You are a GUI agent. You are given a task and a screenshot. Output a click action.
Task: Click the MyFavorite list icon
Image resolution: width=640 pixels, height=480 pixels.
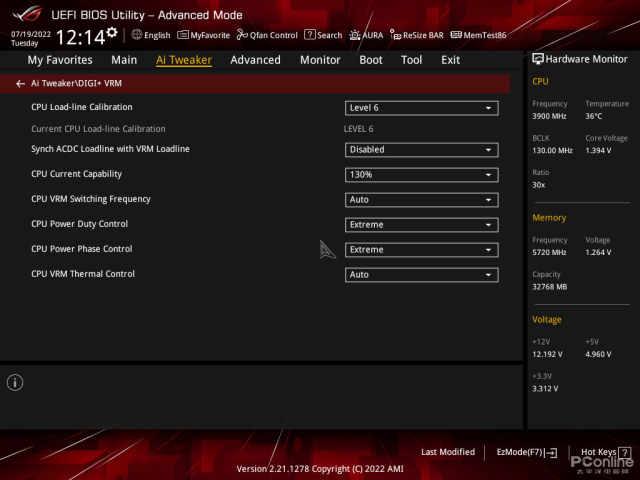coord(183,35)
